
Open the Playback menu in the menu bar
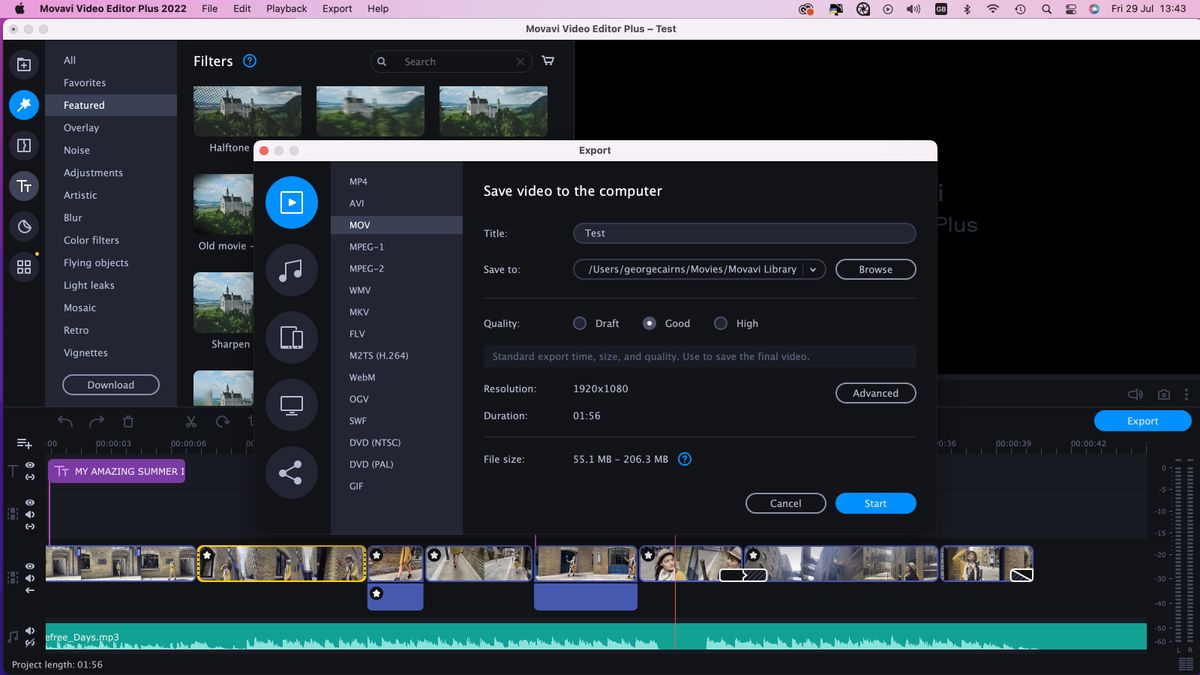[x=286, y=9]
